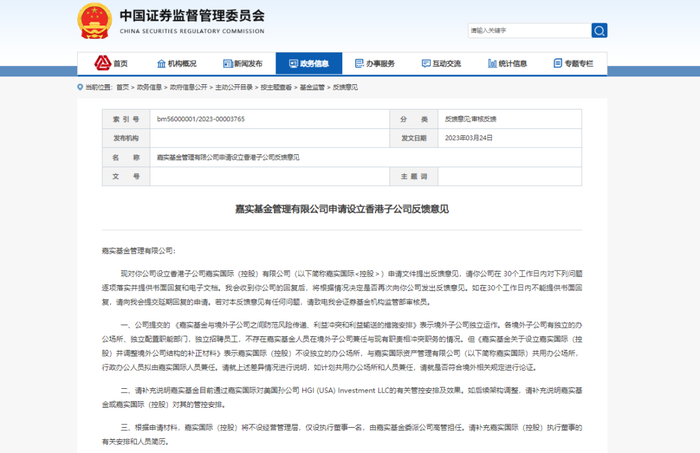700x453 pixels.
Task: Click the 名称 row title text
Action: 228,157
